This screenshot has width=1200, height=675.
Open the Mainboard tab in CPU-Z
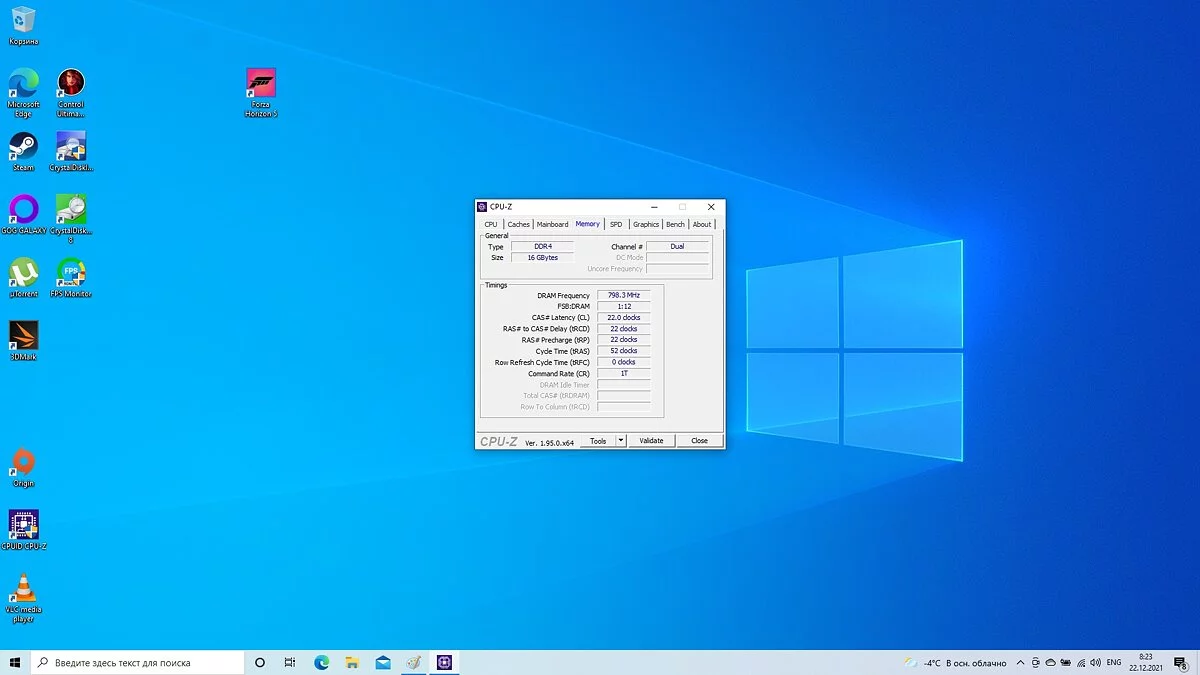click(552, 224)
